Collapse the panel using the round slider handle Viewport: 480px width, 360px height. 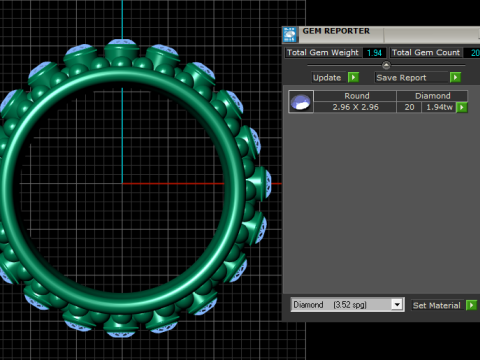tap(386, 65)
